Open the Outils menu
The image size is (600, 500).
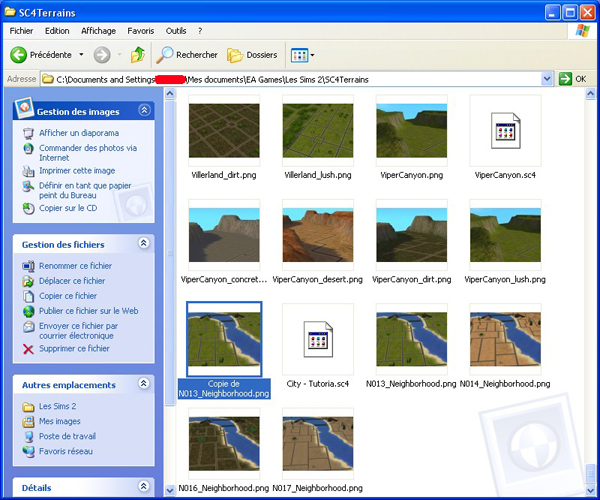click(x=176, y=31)
